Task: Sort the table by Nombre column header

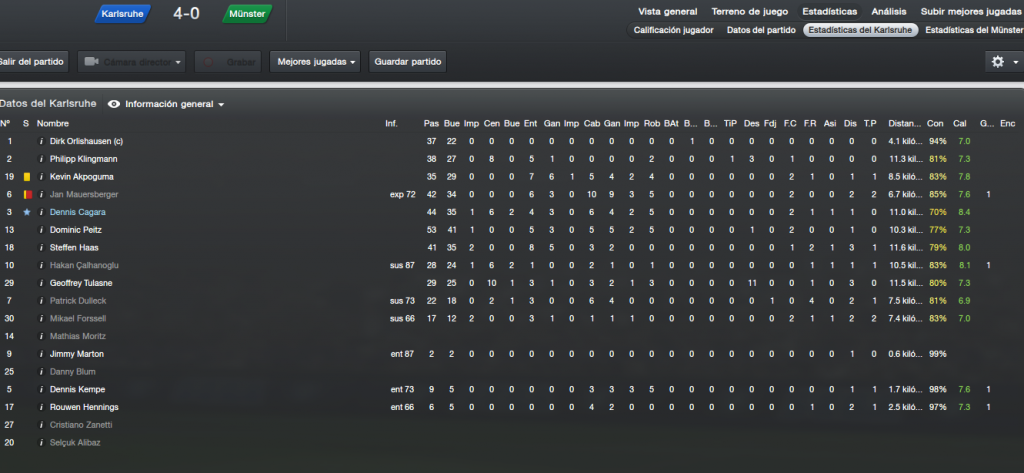Action: pyautogui.click(x=53, y=123)
